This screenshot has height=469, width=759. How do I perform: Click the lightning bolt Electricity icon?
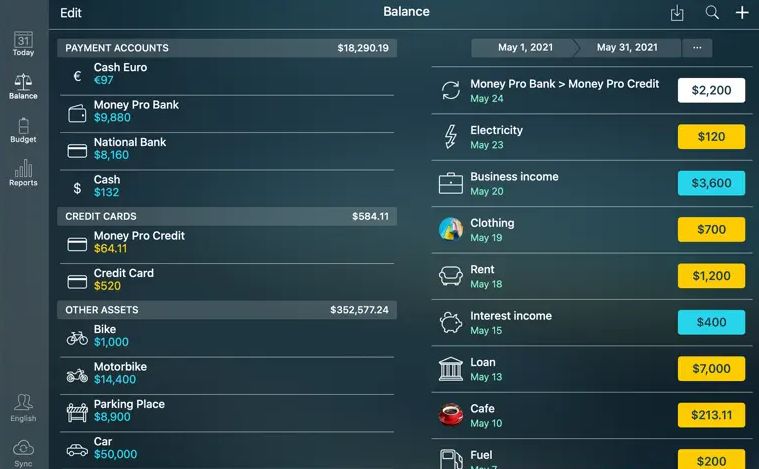point(451,136)
